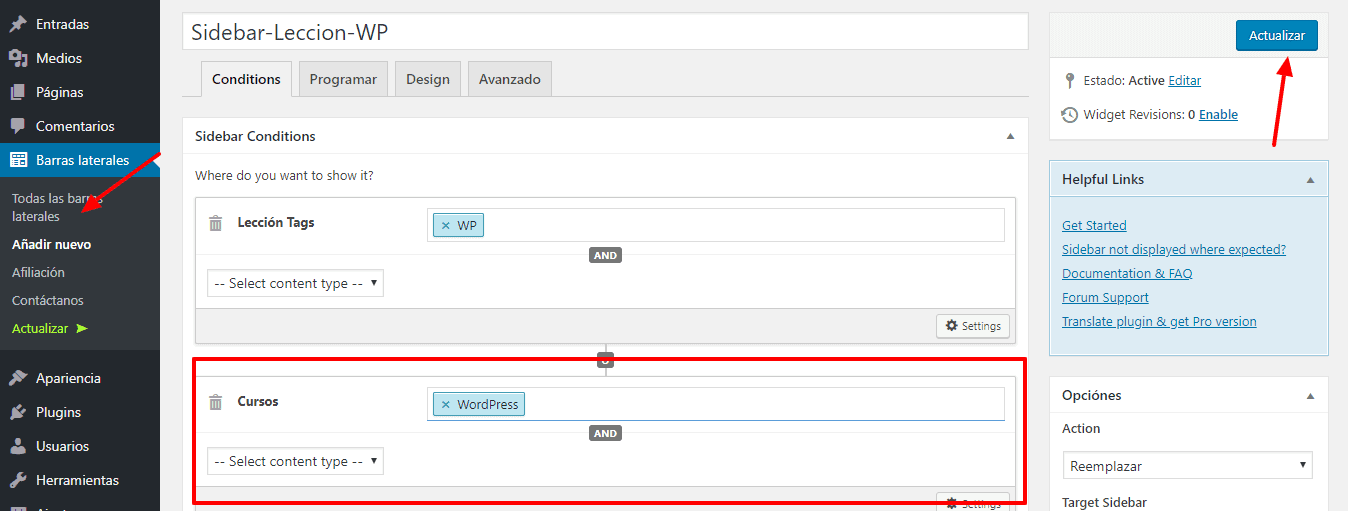Click the Comentarios speech bubble icon
The height and width of the screenshot is (511, 1348).
(18, 126)
